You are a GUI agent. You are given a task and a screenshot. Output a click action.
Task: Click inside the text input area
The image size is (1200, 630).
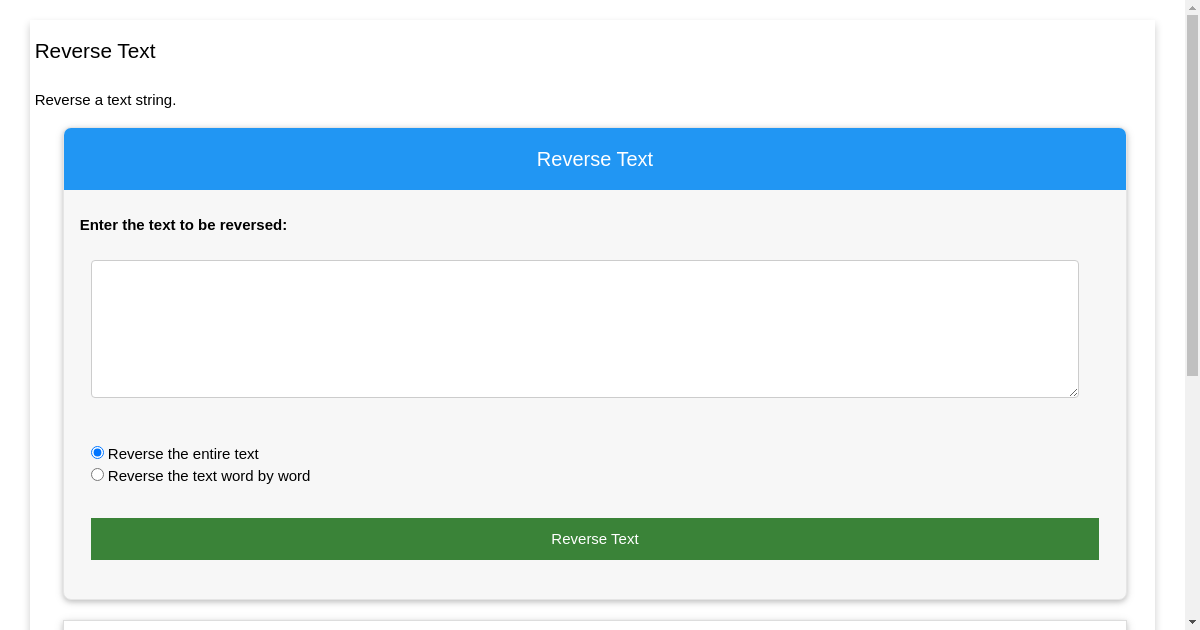[x=584, y=328]
